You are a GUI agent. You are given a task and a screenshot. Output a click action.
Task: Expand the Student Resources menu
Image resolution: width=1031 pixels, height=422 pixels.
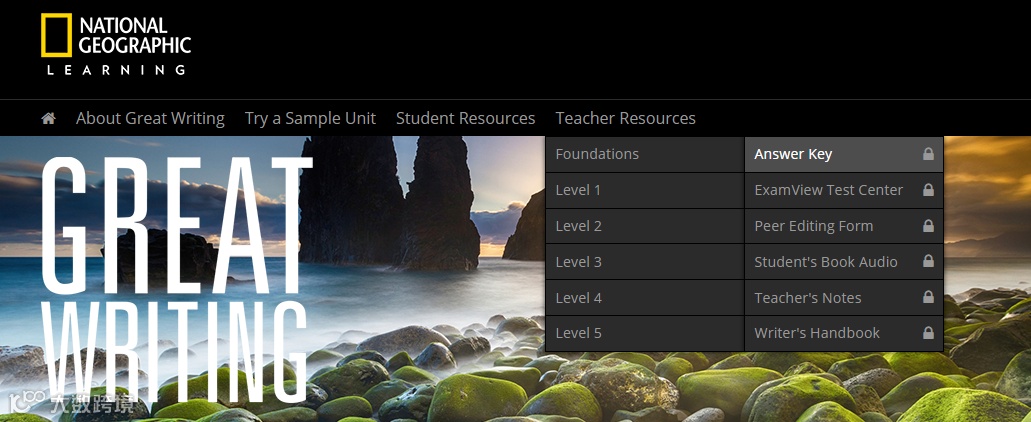466,118
